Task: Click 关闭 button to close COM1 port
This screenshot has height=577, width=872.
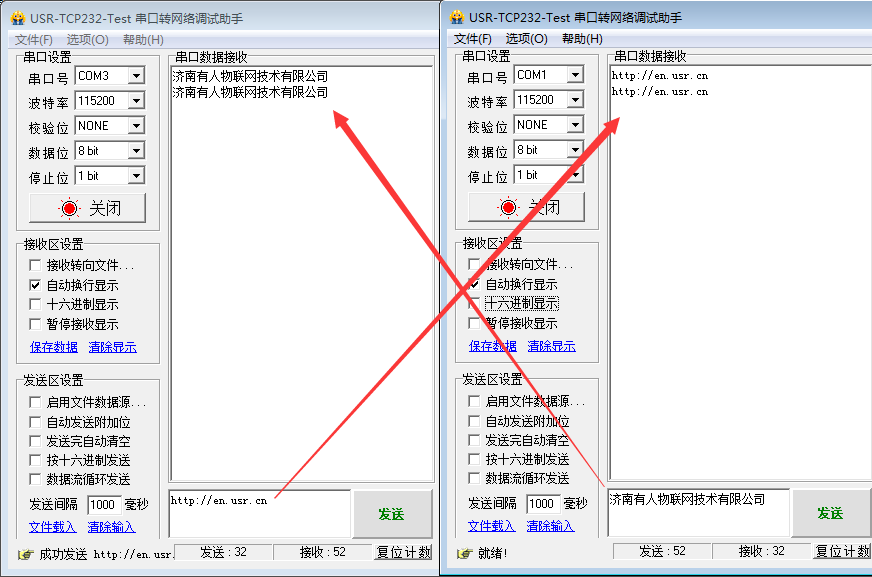Action: tap(526, 207)
